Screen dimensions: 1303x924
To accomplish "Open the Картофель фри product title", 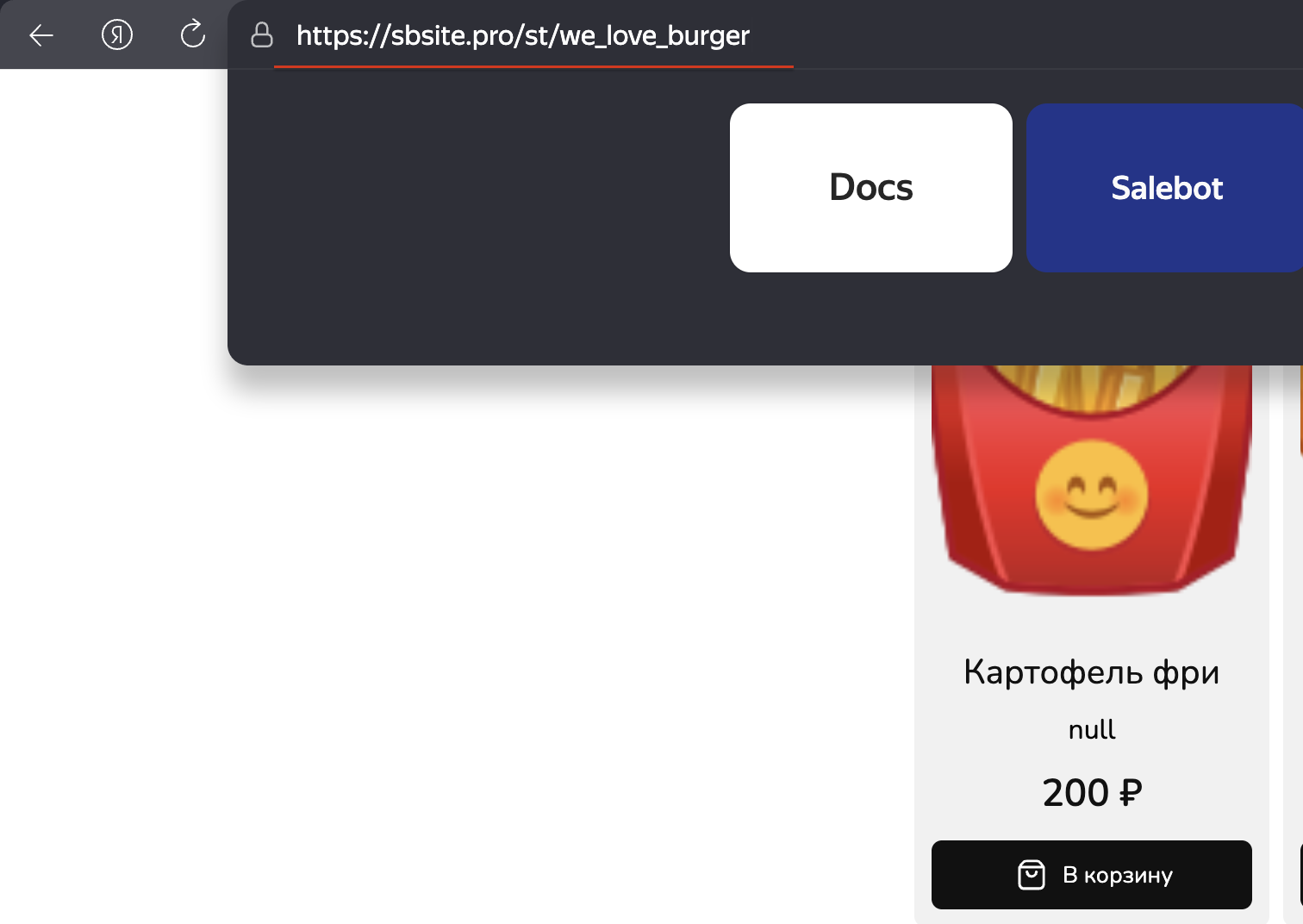I will pos(1091,672).
